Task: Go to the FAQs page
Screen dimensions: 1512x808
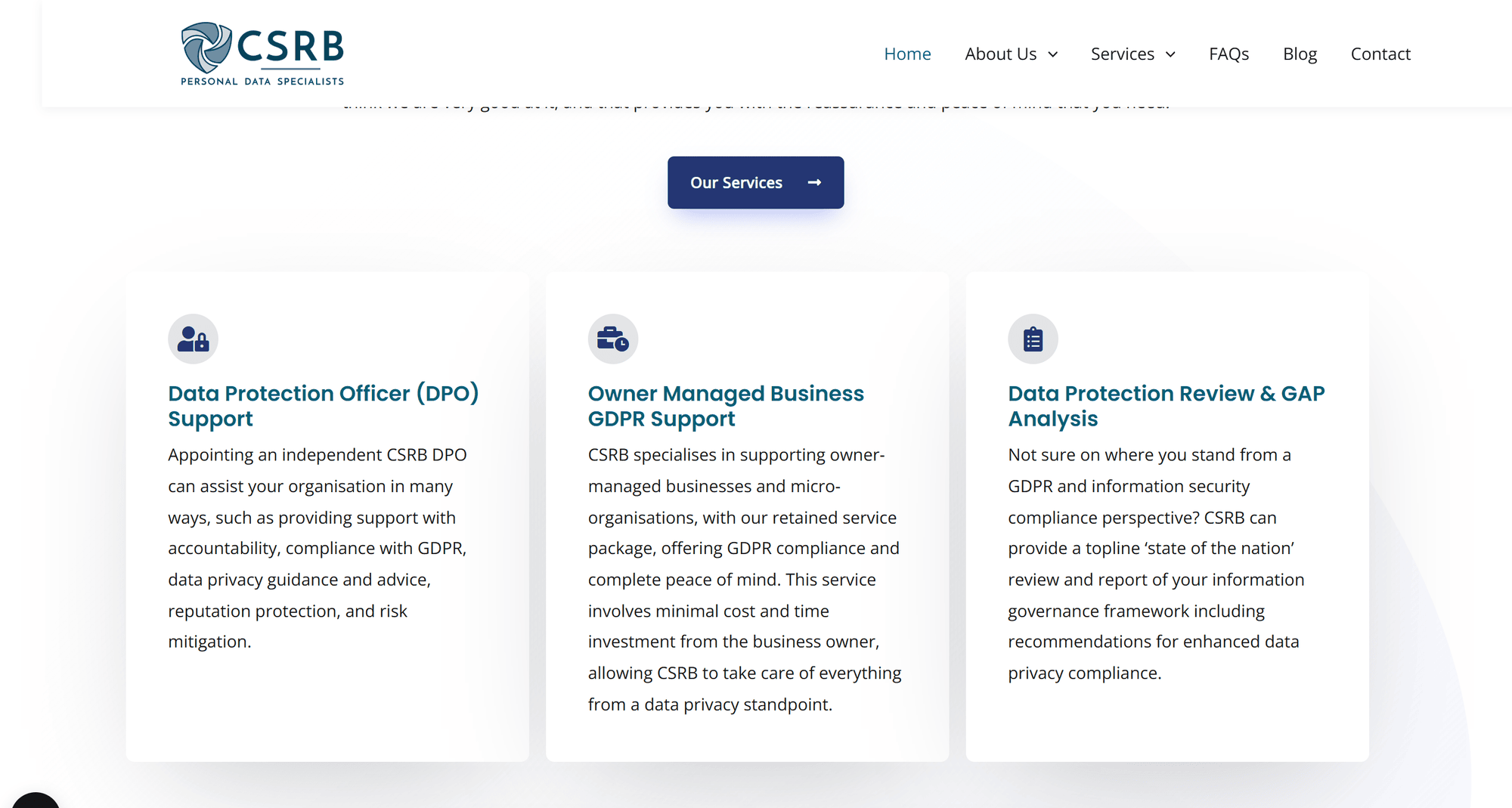Action: [x=1228, y=54]
